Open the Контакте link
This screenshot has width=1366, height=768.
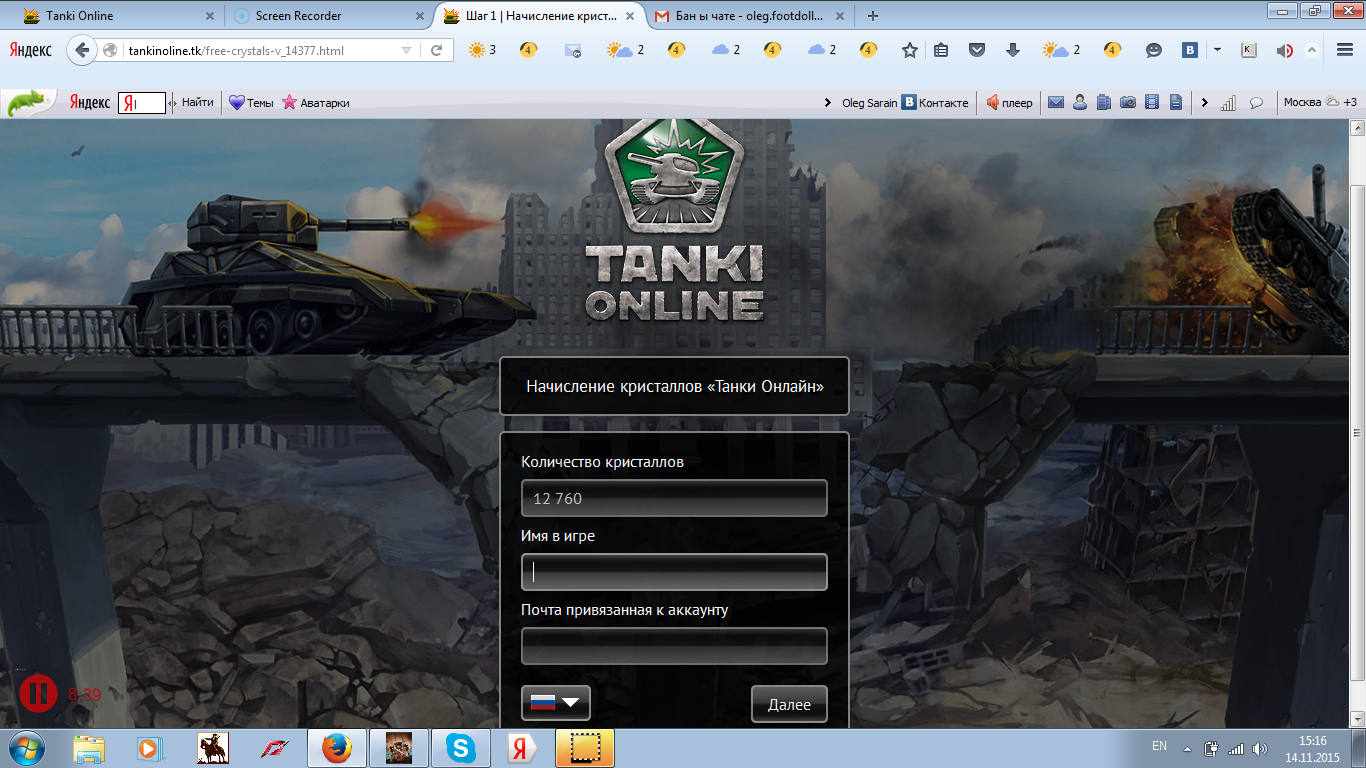(935, 102)
